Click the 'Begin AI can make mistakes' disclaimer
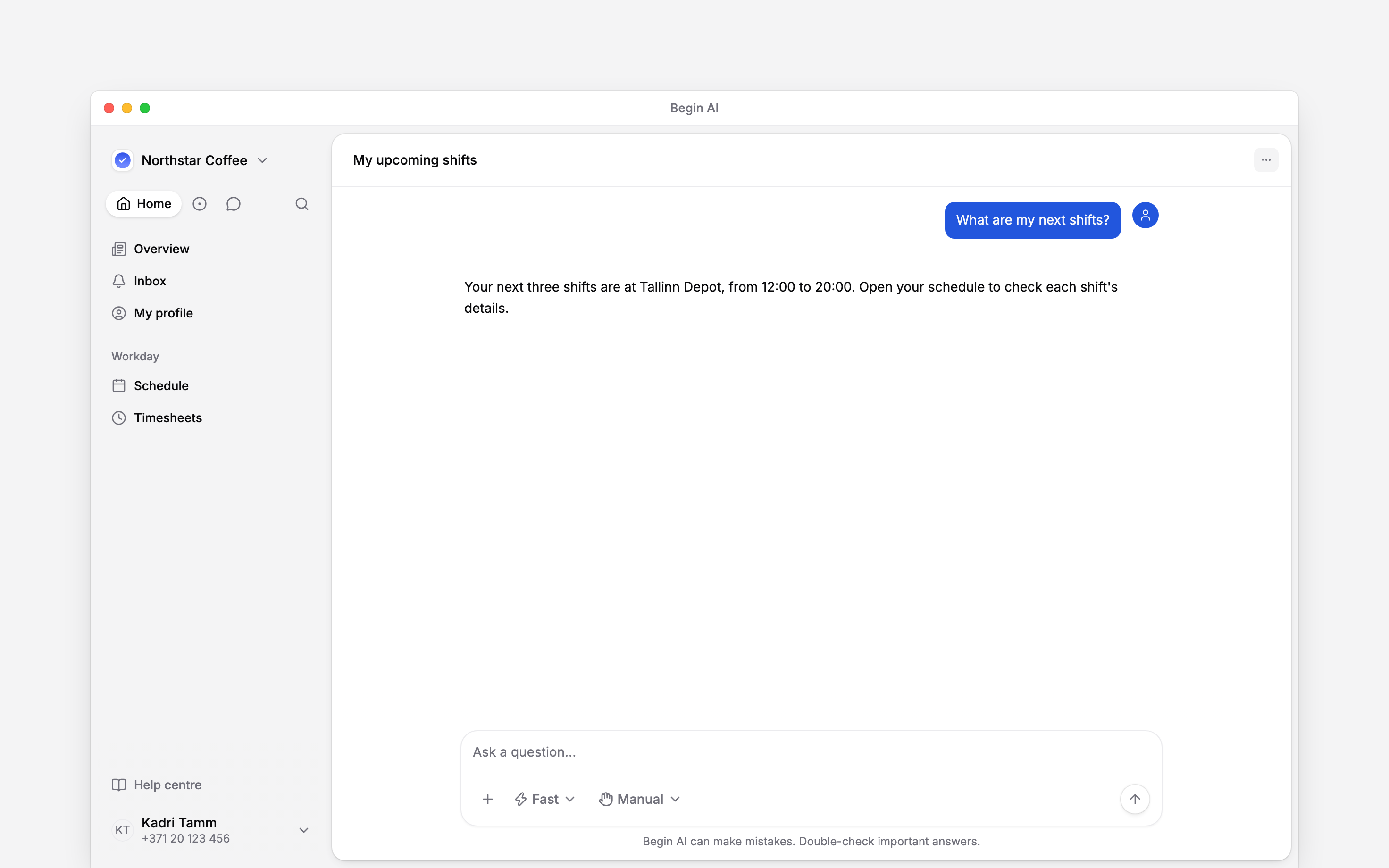 811,842
